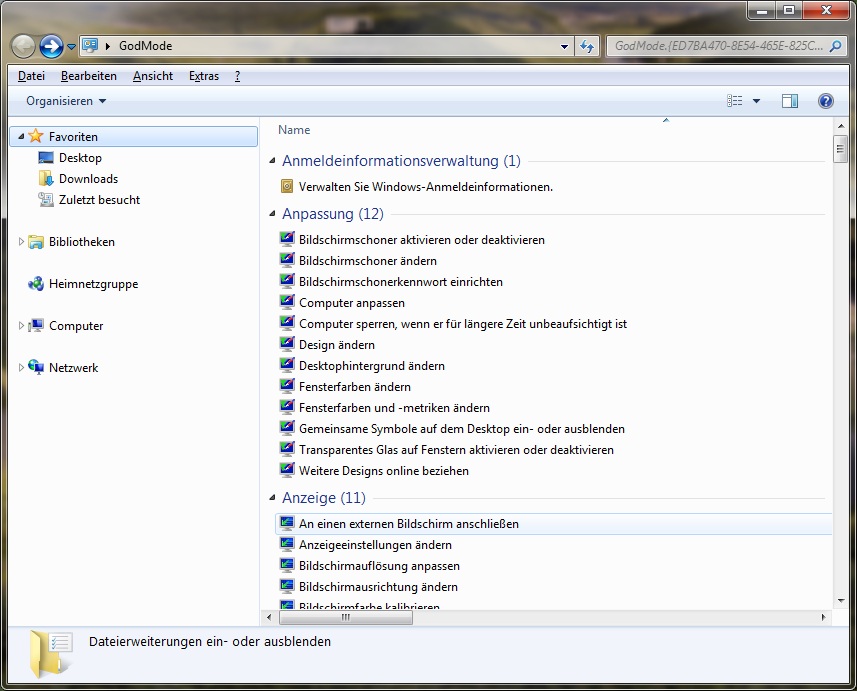Click the vertical scrollbar thumb

point(840,149)
